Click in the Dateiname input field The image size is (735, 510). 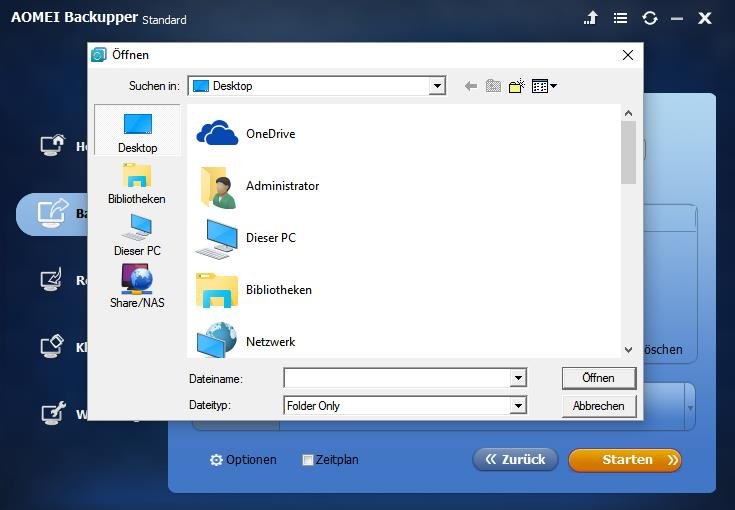[x=397, y=378]
